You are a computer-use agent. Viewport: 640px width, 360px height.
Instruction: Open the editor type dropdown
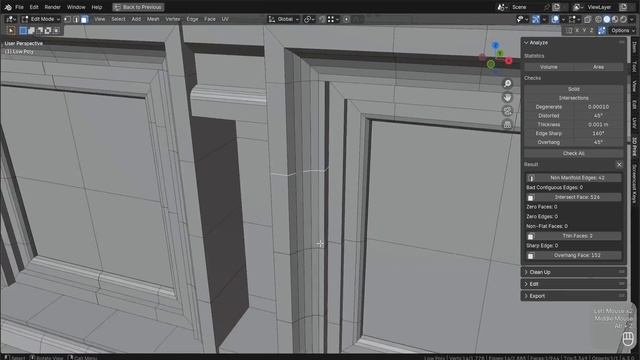(x=11, y=19)
